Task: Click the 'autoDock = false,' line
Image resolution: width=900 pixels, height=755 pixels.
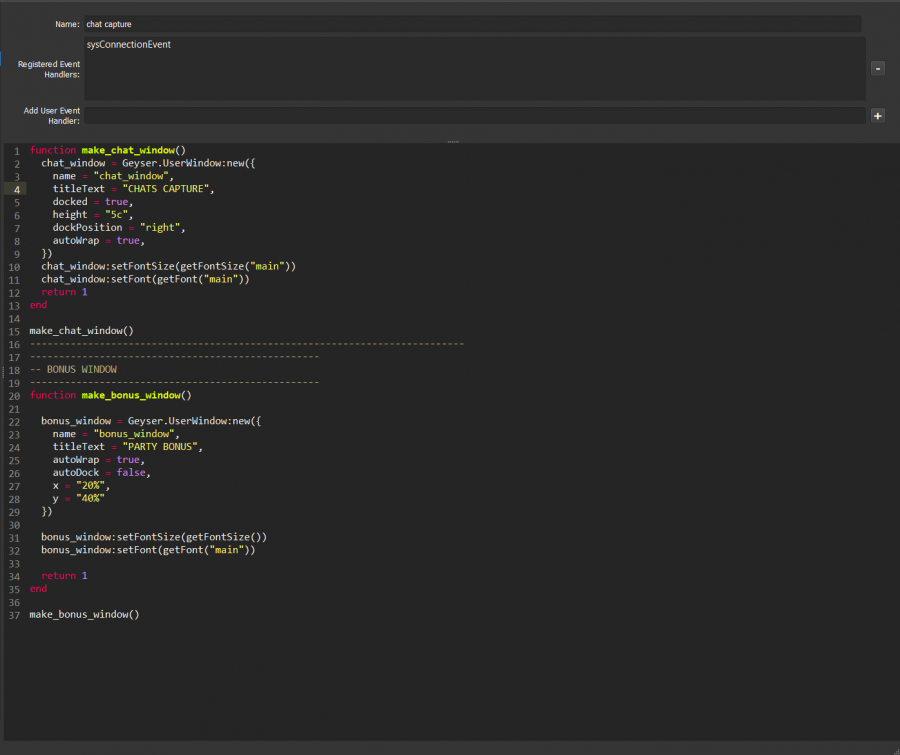Action: coord(102,473)
